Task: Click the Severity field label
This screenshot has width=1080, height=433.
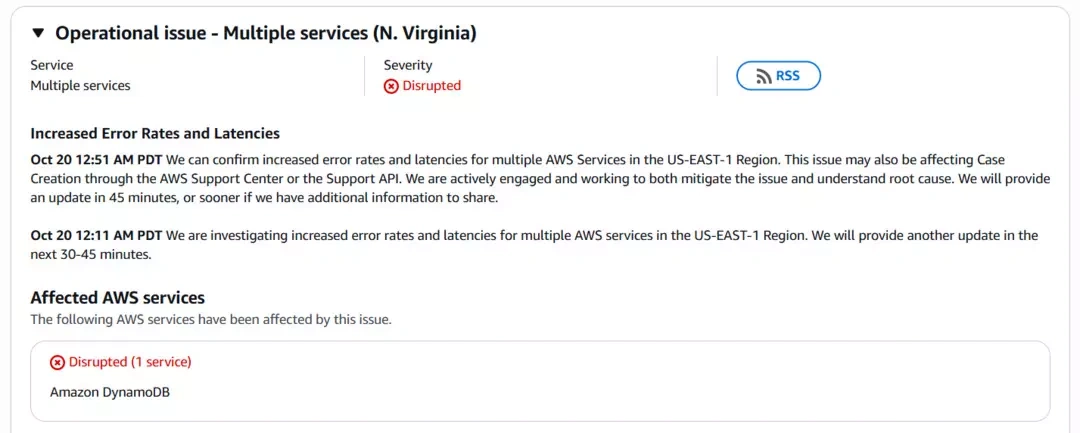Action: 408,65
